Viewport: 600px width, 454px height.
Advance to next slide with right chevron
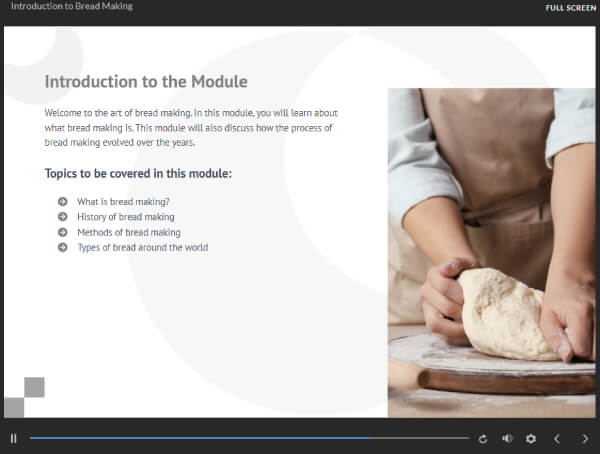pos(585,439)
